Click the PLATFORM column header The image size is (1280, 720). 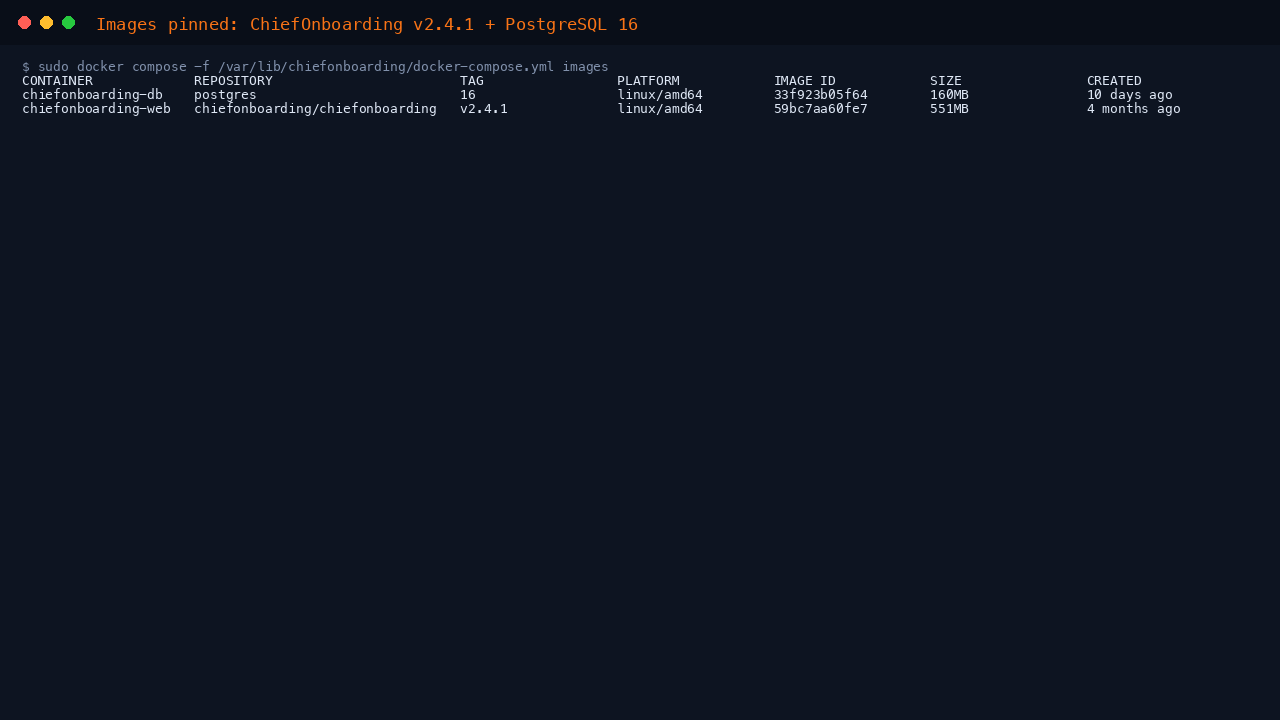(x=648, y=81)
